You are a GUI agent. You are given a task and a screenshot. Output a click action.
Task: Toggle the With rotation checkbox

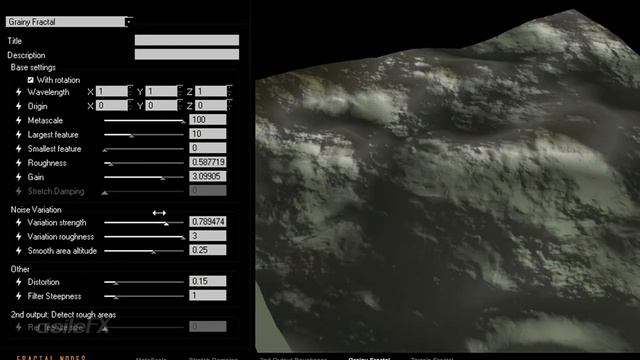tap(31, 80)
